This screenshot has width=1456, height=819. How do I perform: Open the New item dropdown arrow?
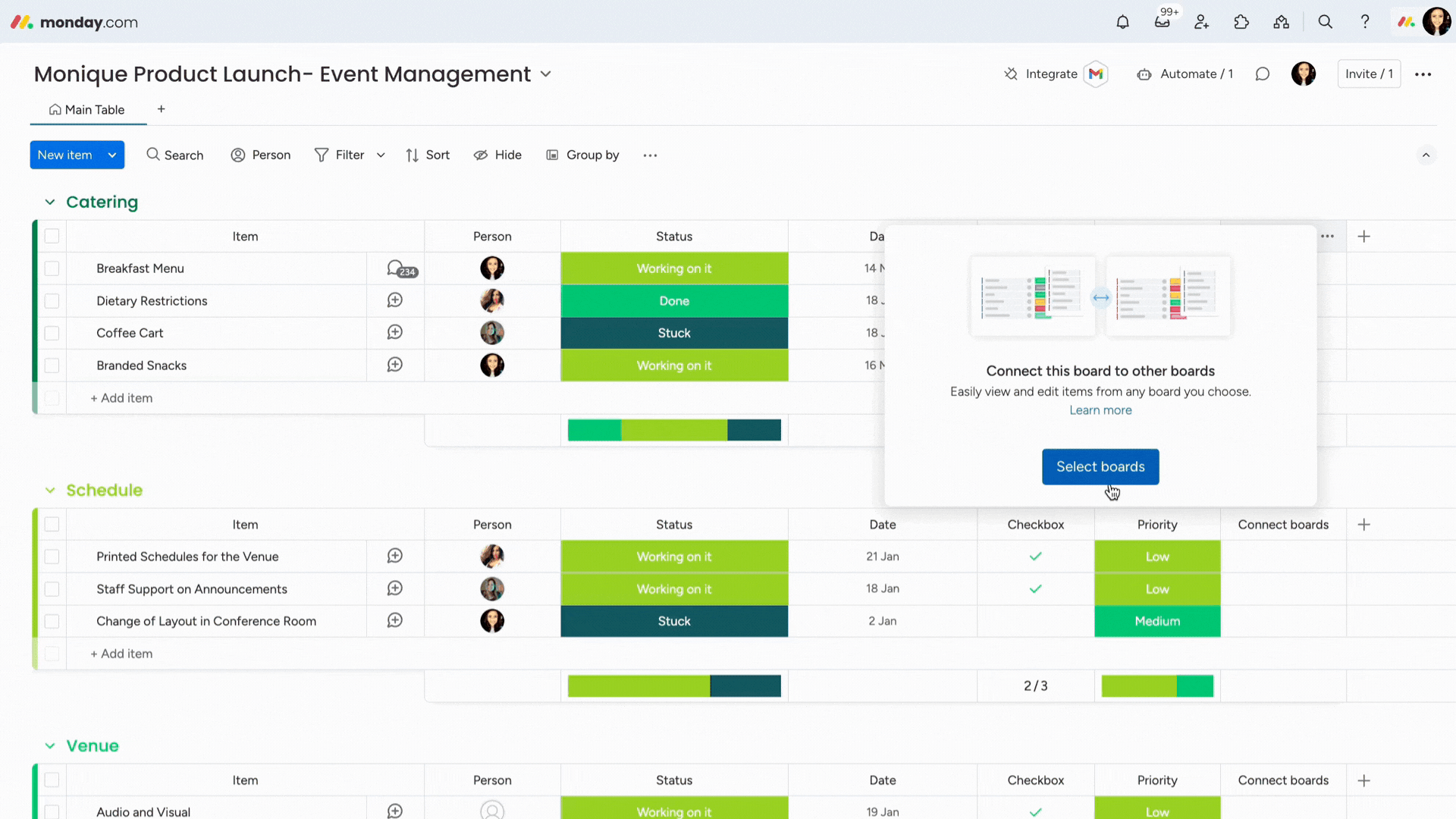point(112,155)
